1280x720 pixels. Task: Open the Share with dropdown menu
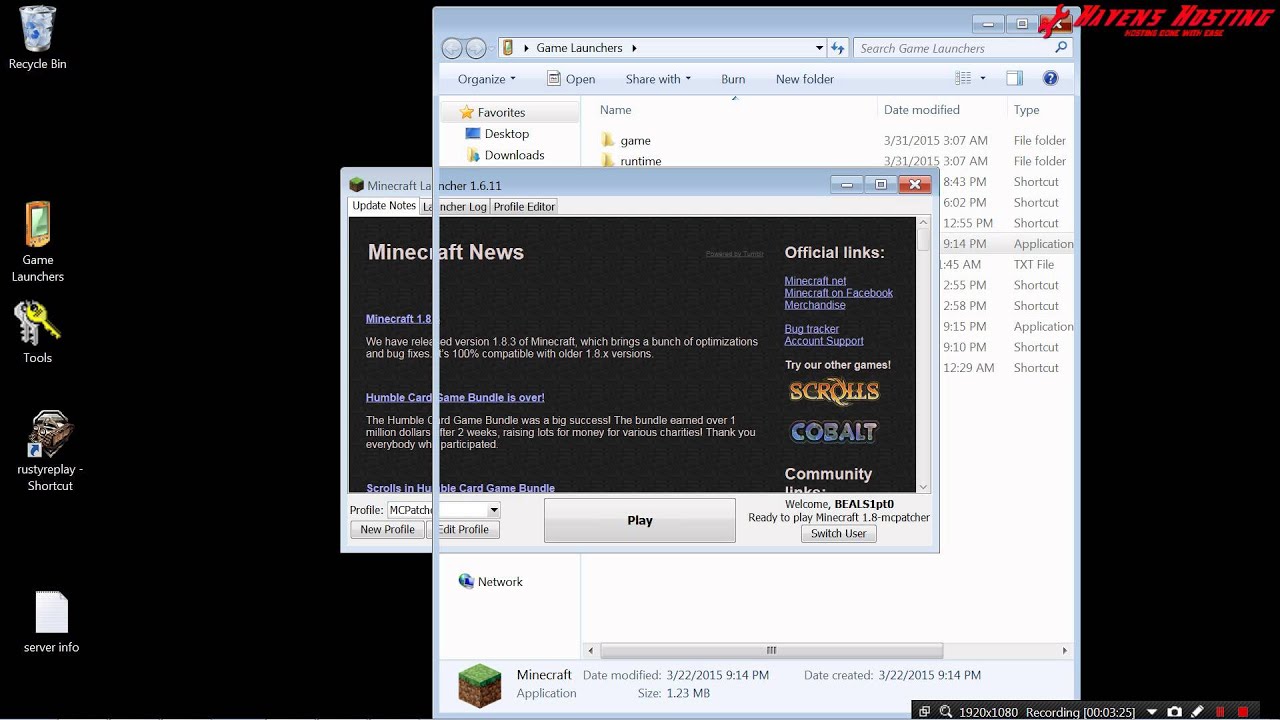click(x=658, y=79)
